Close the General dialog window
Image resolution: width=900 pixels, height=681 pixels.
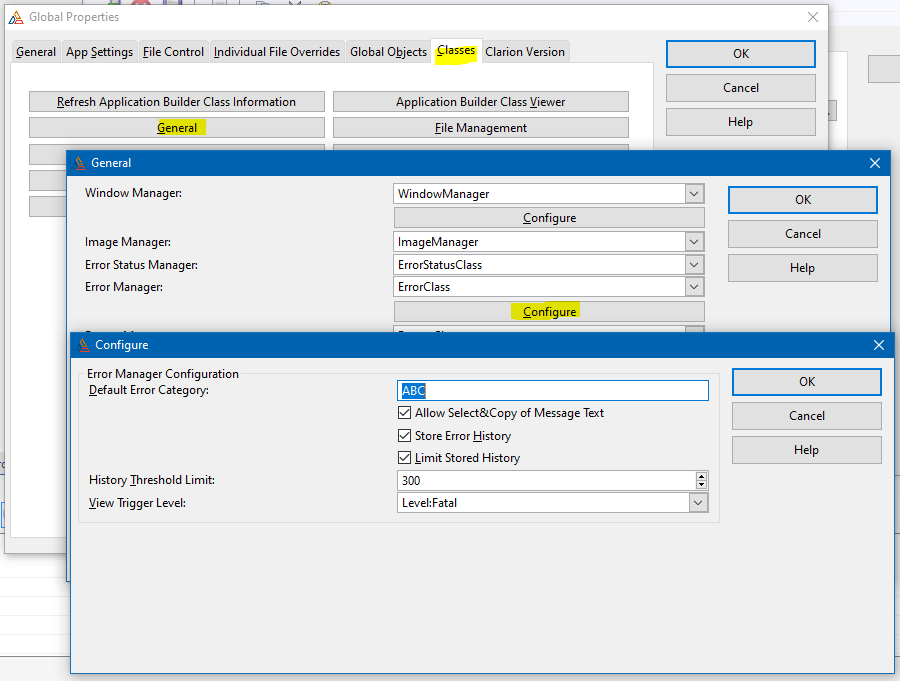click(875, 163)
